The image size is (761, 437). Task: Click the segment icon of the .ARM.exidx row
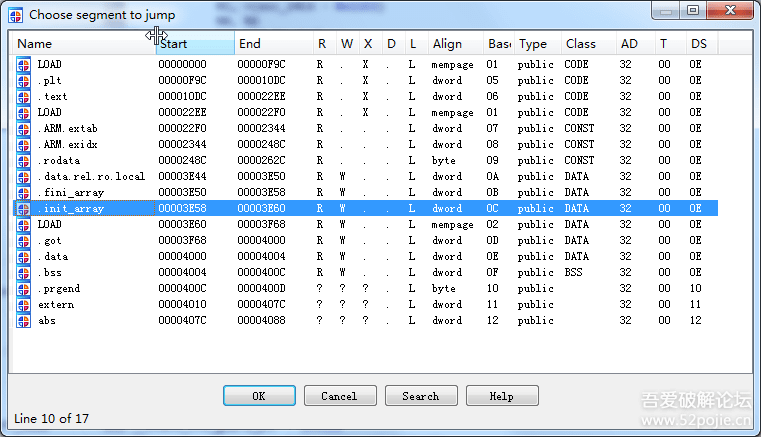(x=23, y=145)
